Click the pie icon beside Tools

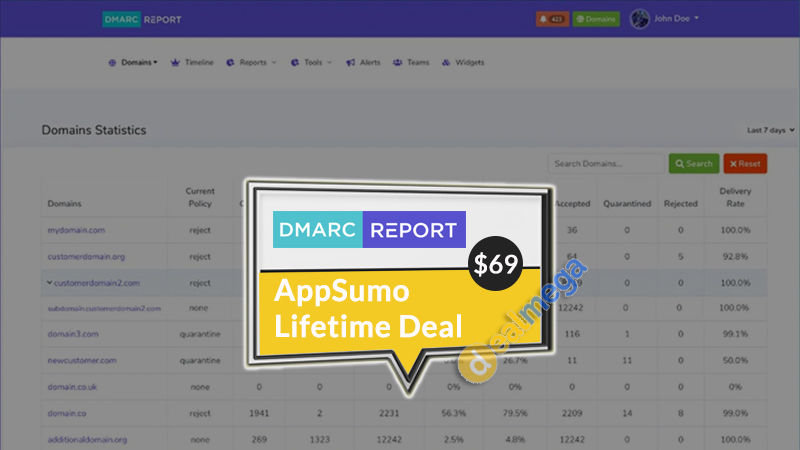pos(295,62)
